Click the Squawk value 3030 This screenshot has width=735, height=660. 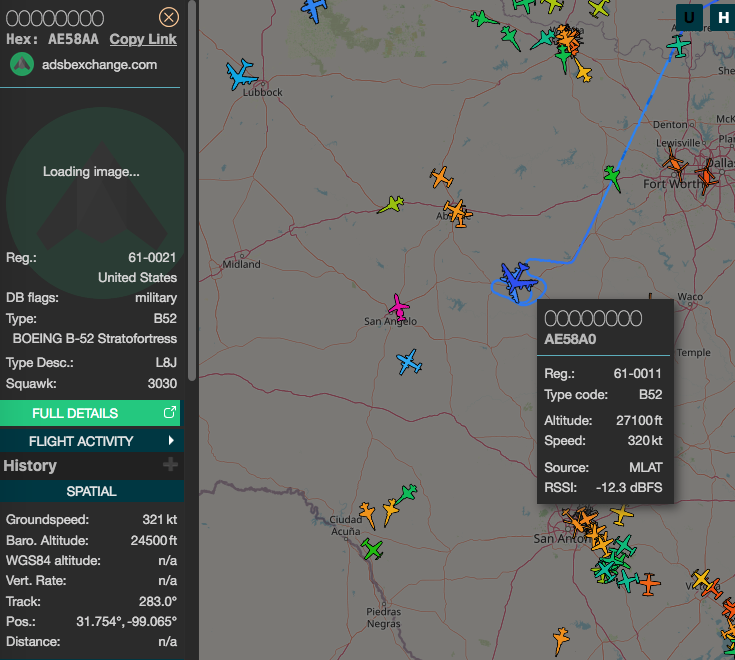pos(162,383)
